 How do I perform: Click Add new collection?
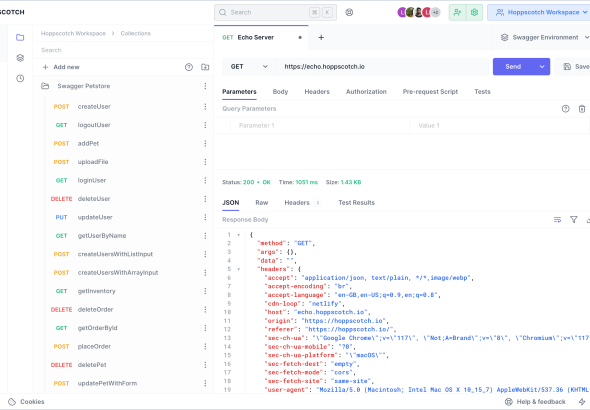(61, 67)
